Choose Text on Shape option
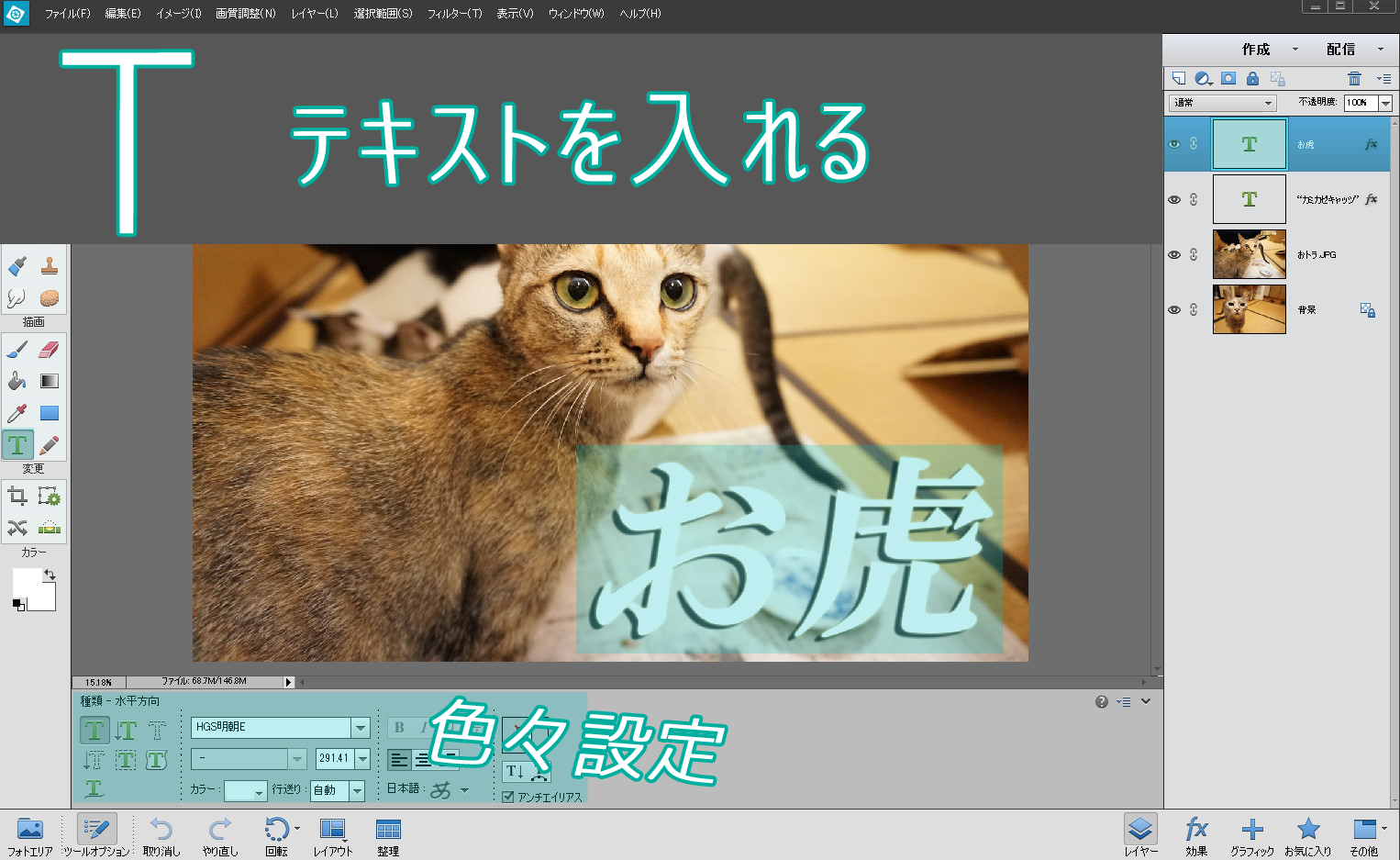The height and width of the screenshot is (860, 1400). click(157, 760)
